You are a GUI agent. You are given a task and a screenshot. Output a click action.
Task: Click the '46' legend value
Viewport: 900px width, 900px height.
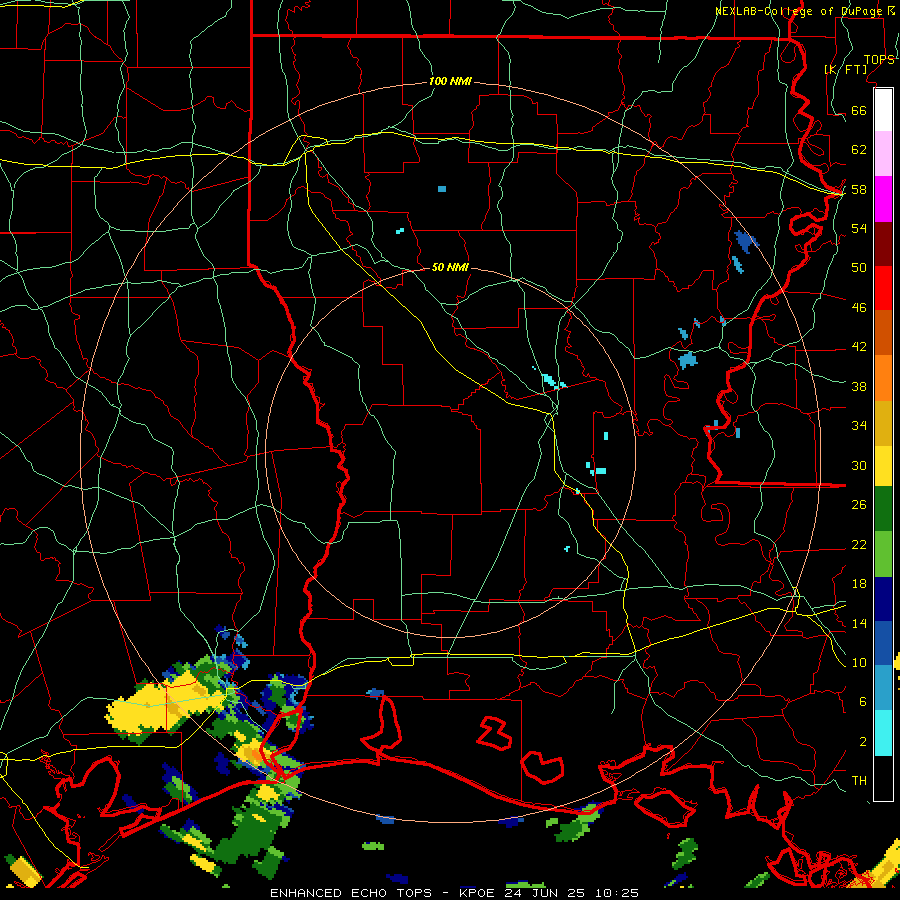tap(859, 308)
